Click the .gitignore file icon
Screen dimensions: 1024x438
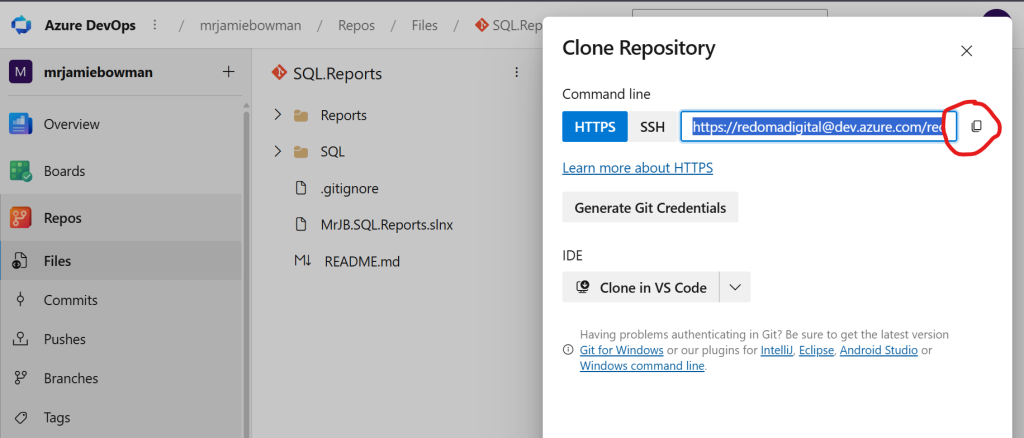[301, 189]
